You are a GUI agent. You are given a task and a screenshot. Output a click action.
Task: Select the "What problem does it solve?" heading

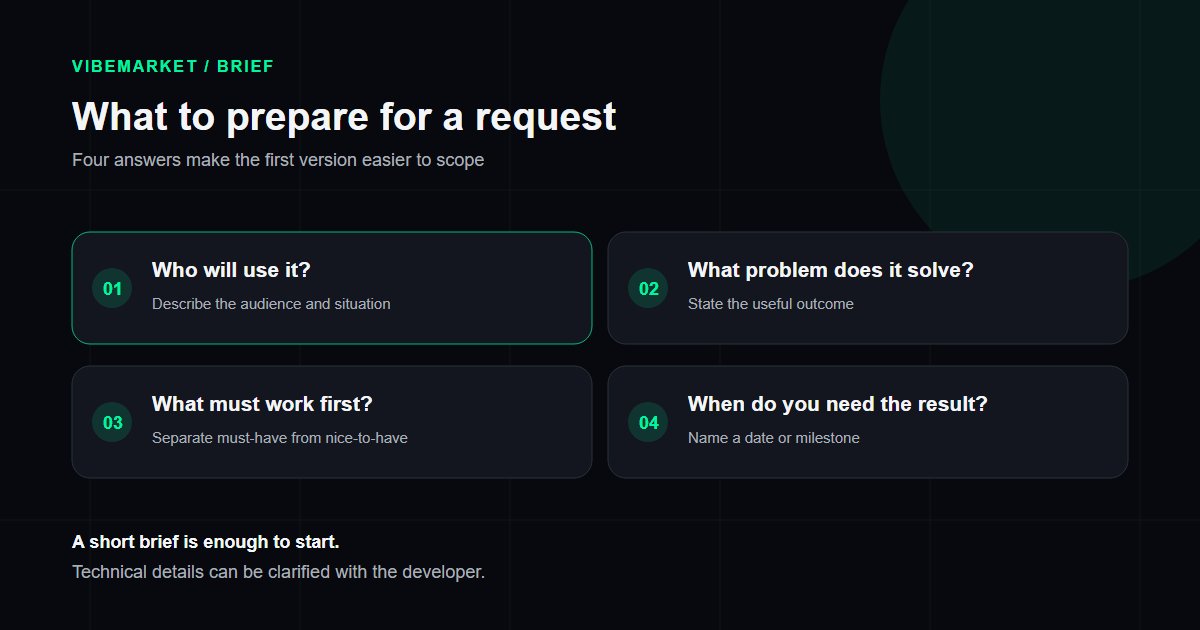click(830, 270)
